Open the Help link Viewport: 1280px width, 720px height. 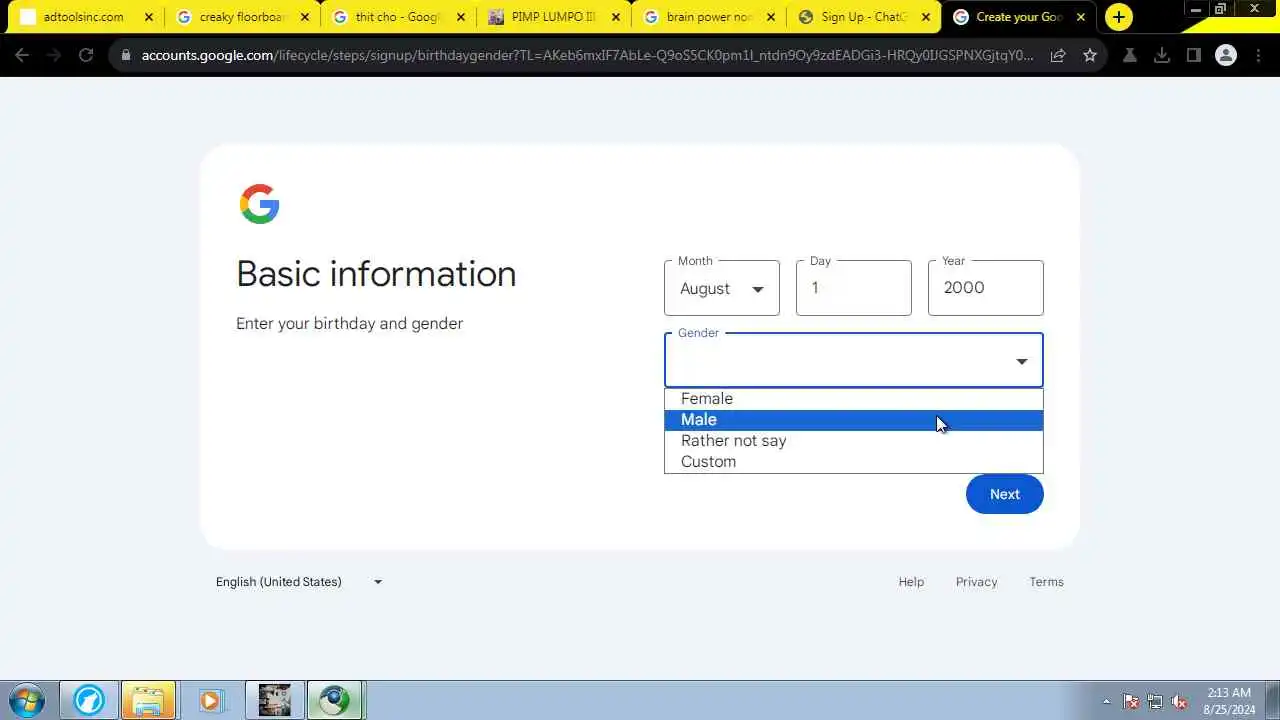[911, 582]
